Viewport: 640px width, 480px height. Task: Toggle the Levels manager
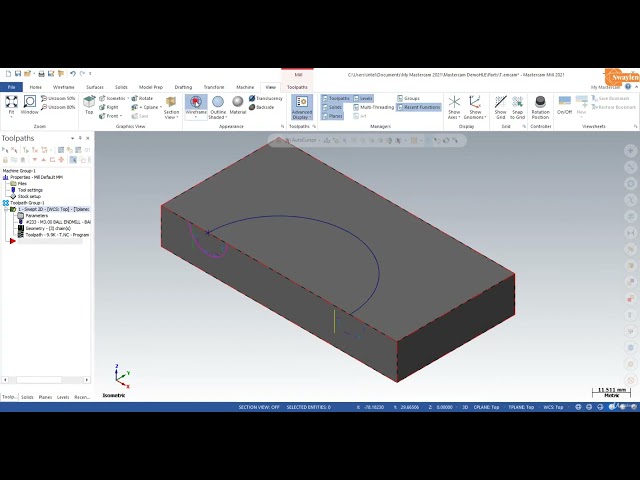(363, 98)
